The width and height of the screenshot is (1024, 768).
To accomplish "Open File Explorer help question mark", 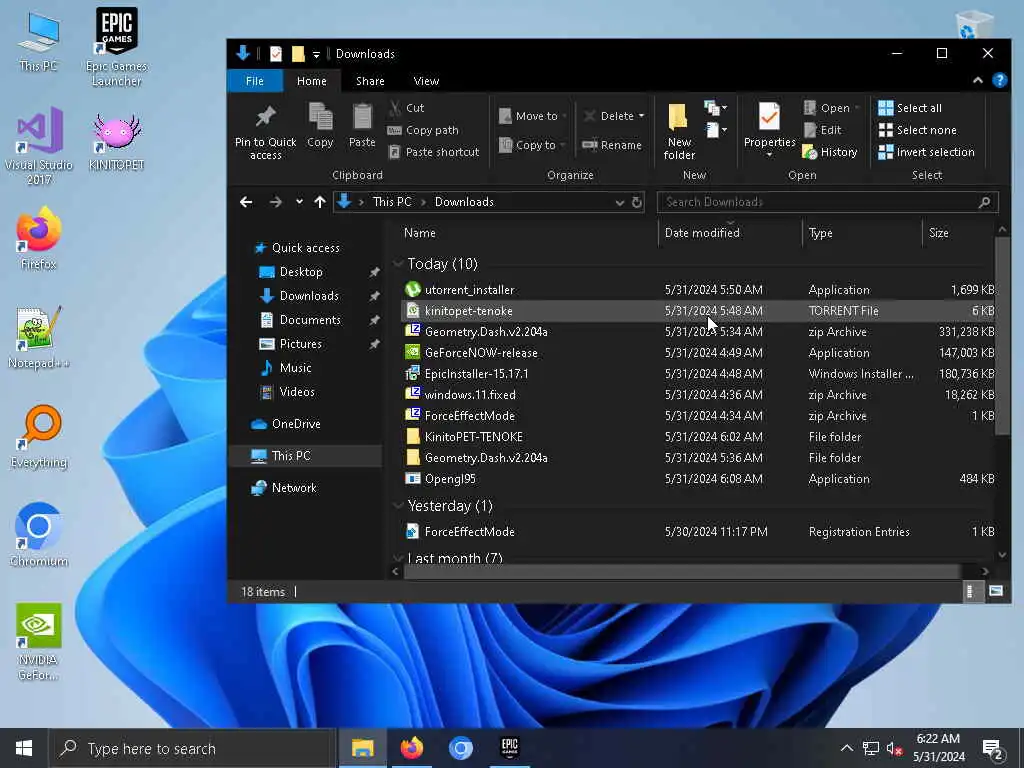I will (999, 80).
